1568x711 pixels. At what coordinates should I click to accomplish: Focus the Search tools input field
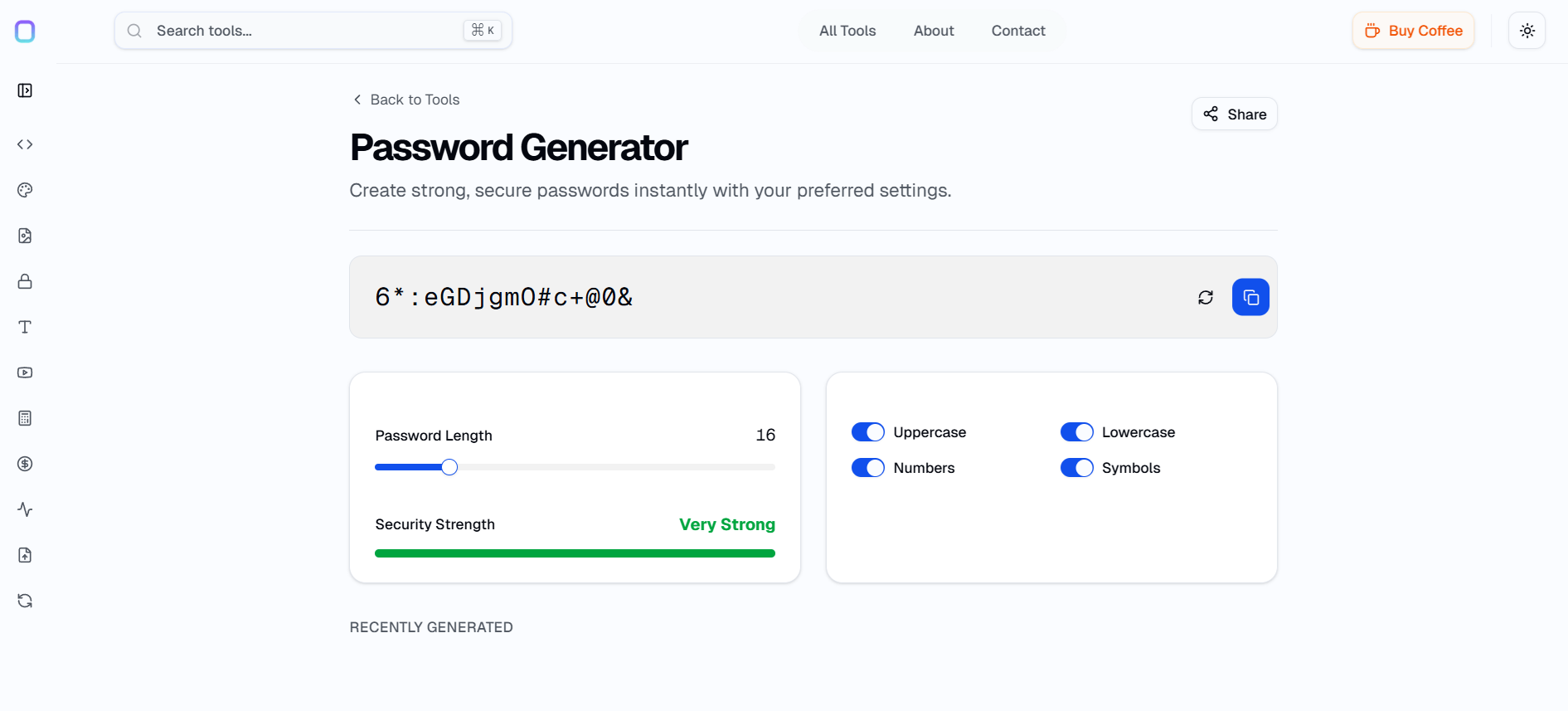point(313,31)
